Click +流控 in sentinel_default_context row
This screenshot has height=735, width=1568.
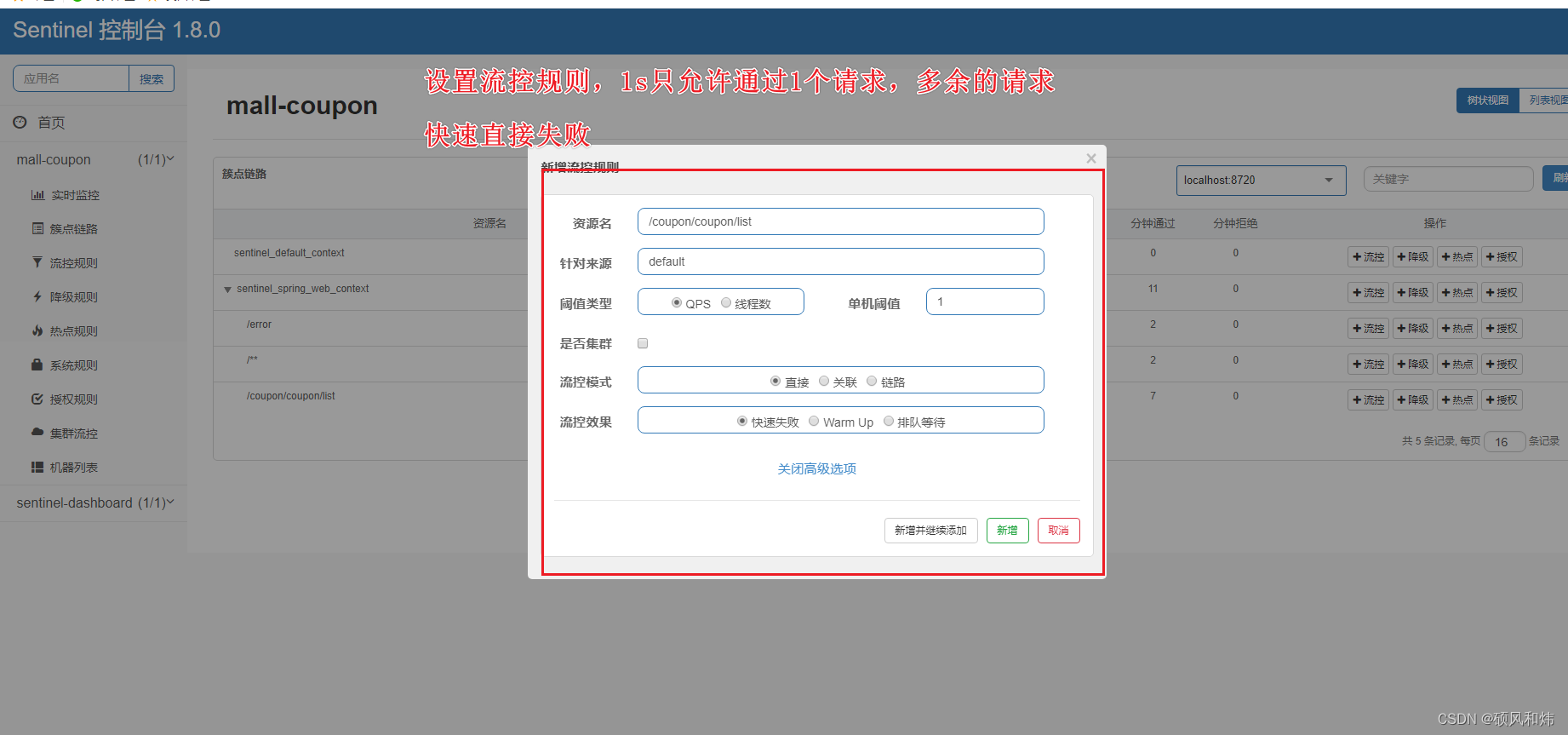click(1368, 257)
